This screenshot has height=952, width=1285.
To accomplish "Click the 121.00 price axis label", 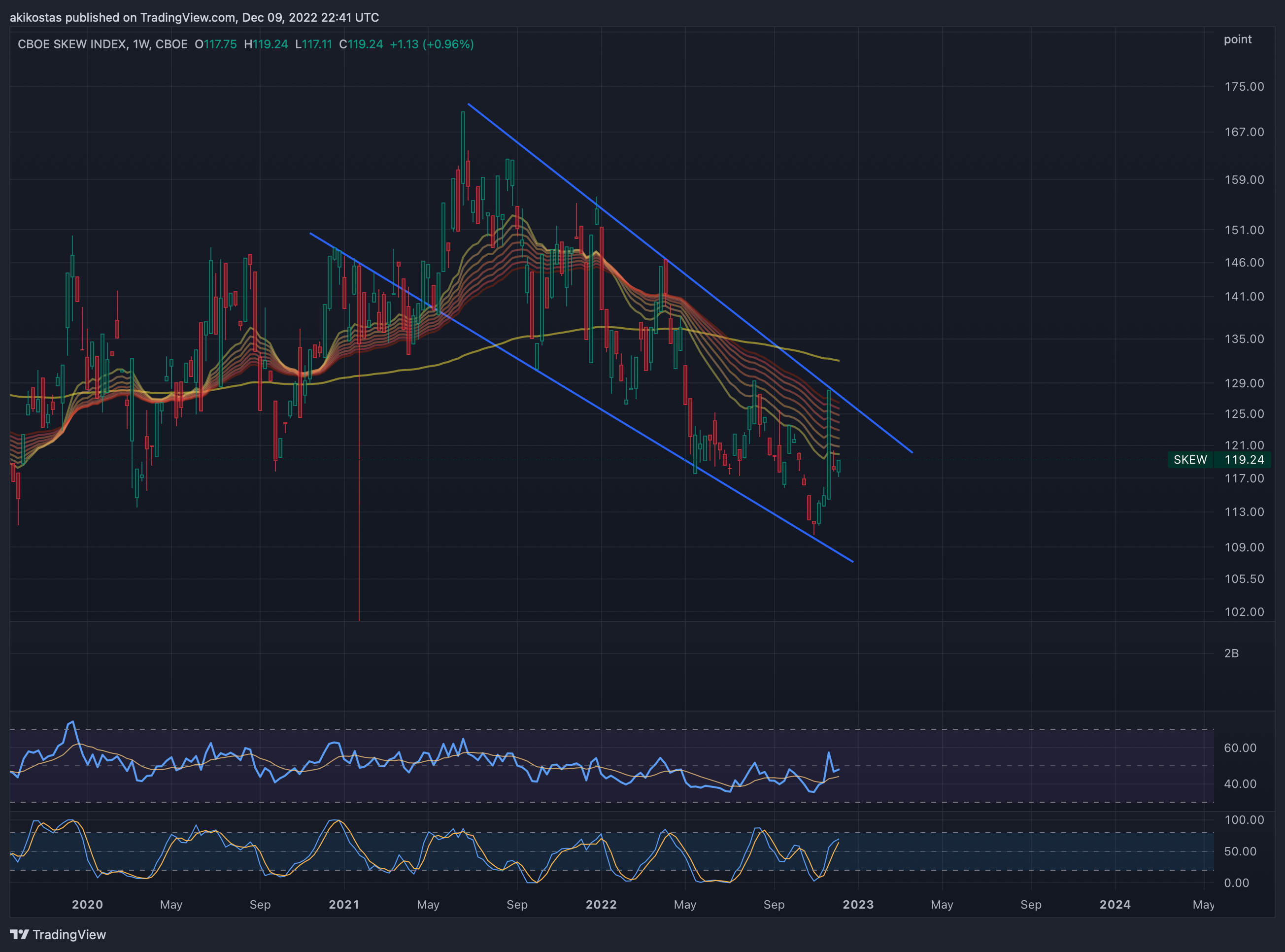I will coord(1244,445).
